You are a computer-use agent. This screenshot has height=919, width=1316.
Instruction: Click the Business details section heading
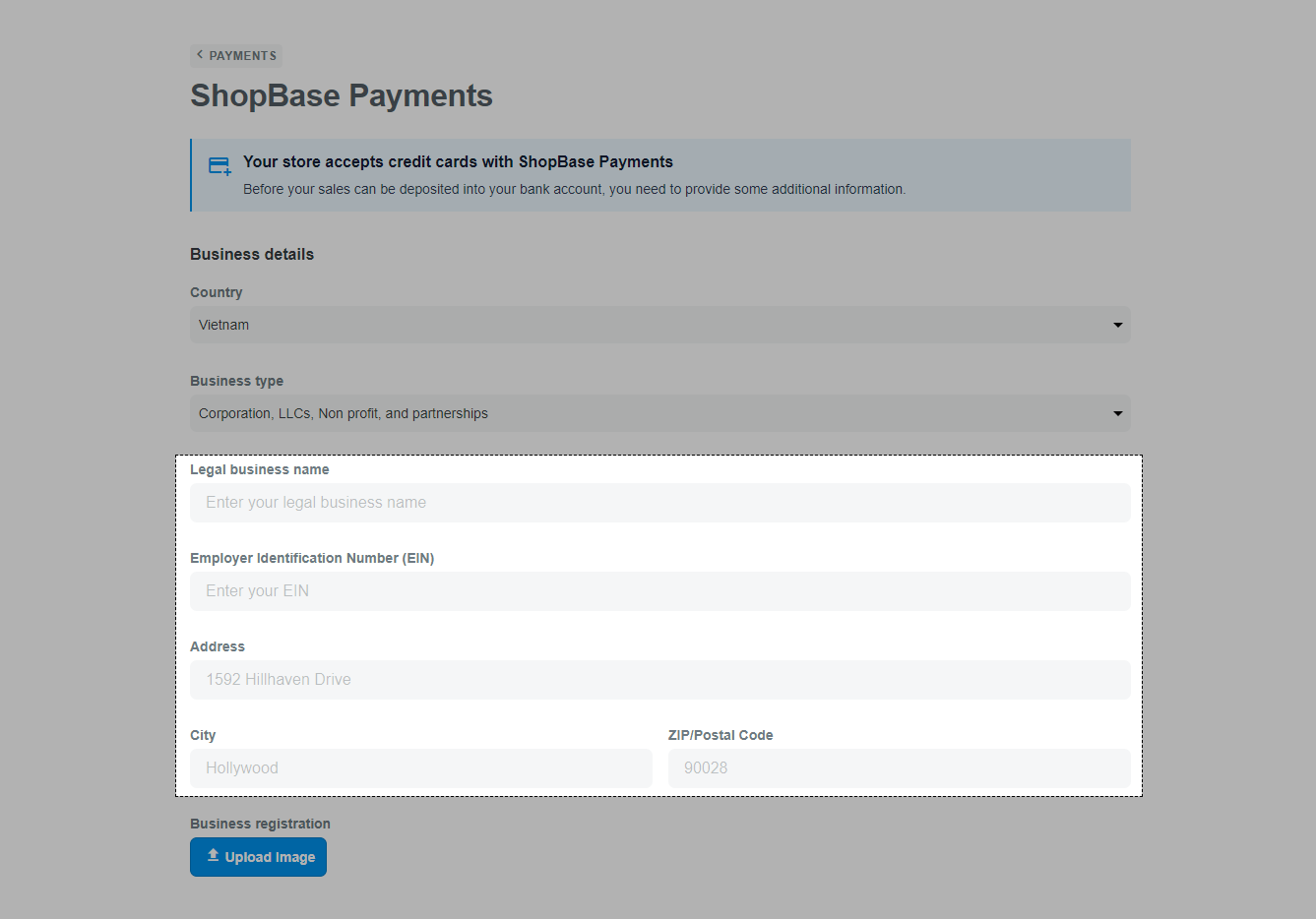pos(252,254)
